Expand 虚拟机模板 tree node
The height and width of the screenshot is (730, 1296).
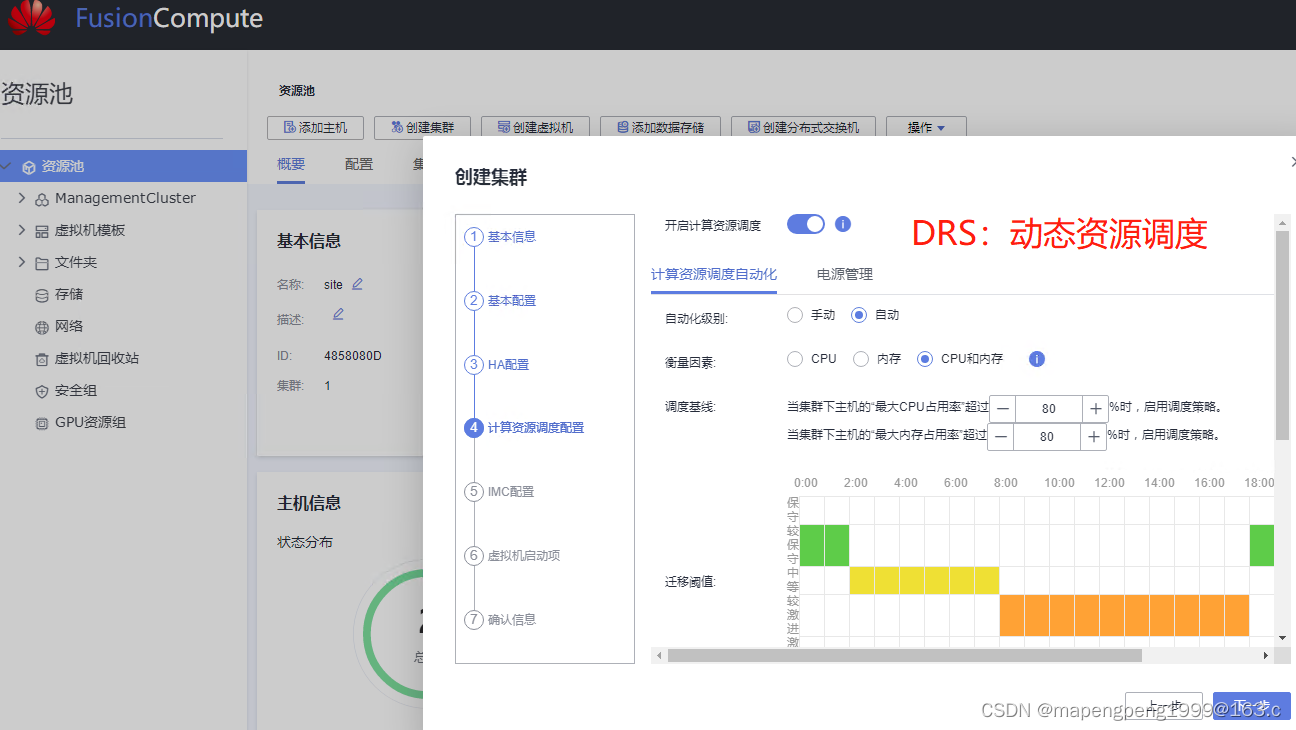click(22, 231)
